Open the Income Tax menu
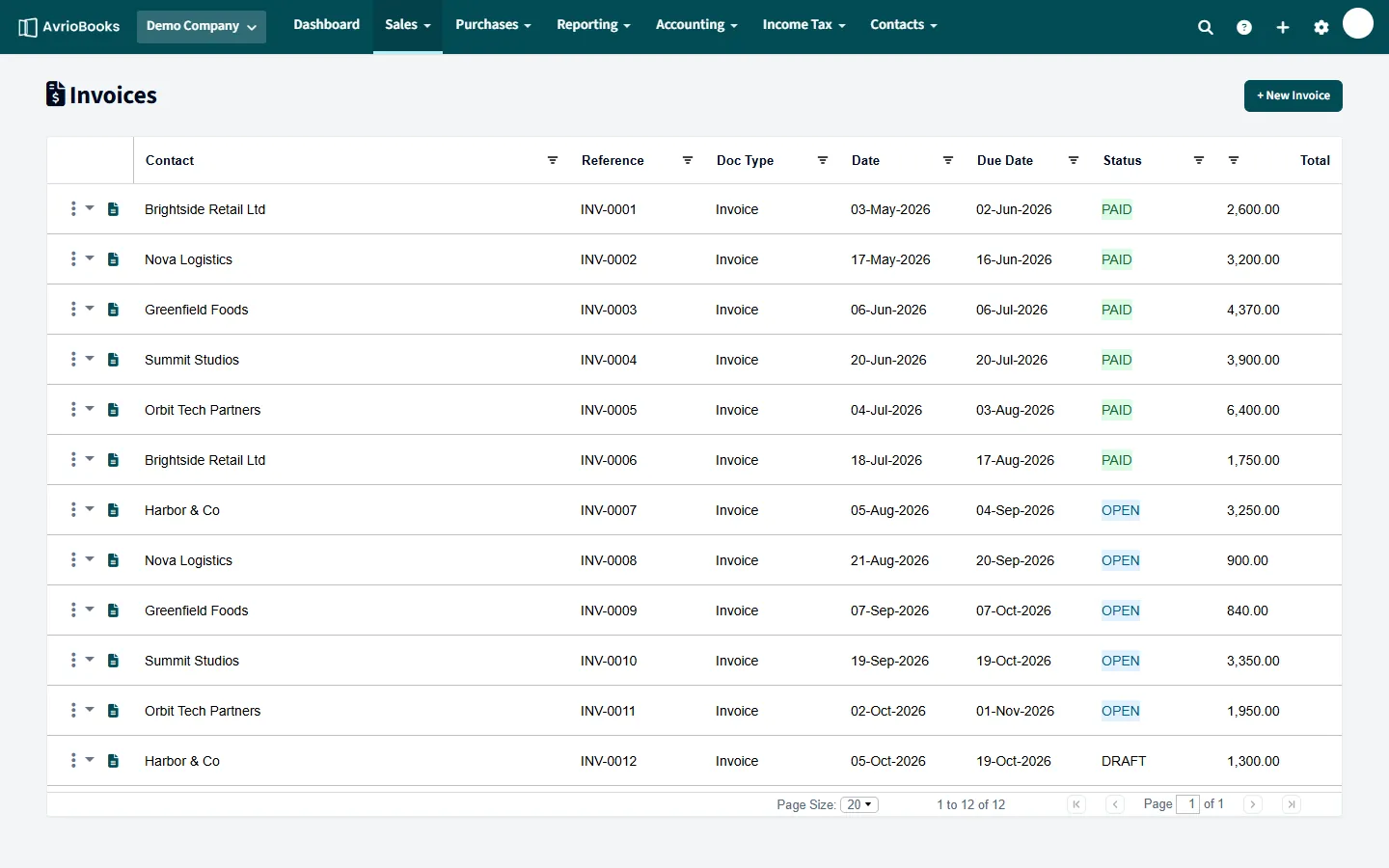The image size is (1389, 868). 804,25
